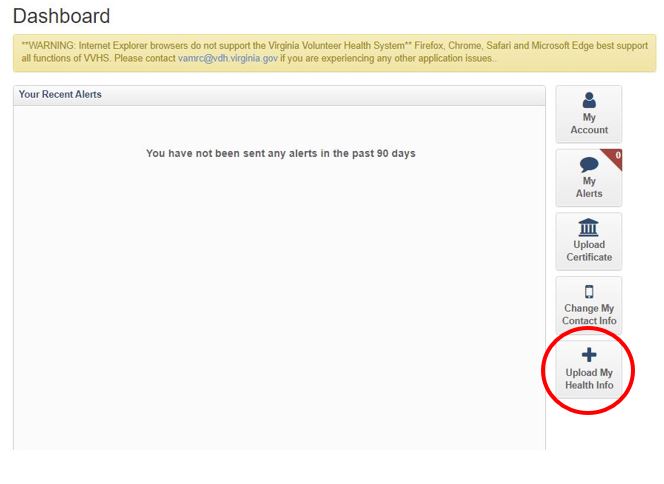Click the word WARNING in the banner
The width and height of the screenshot is (664, 484).
click(52, 46)
